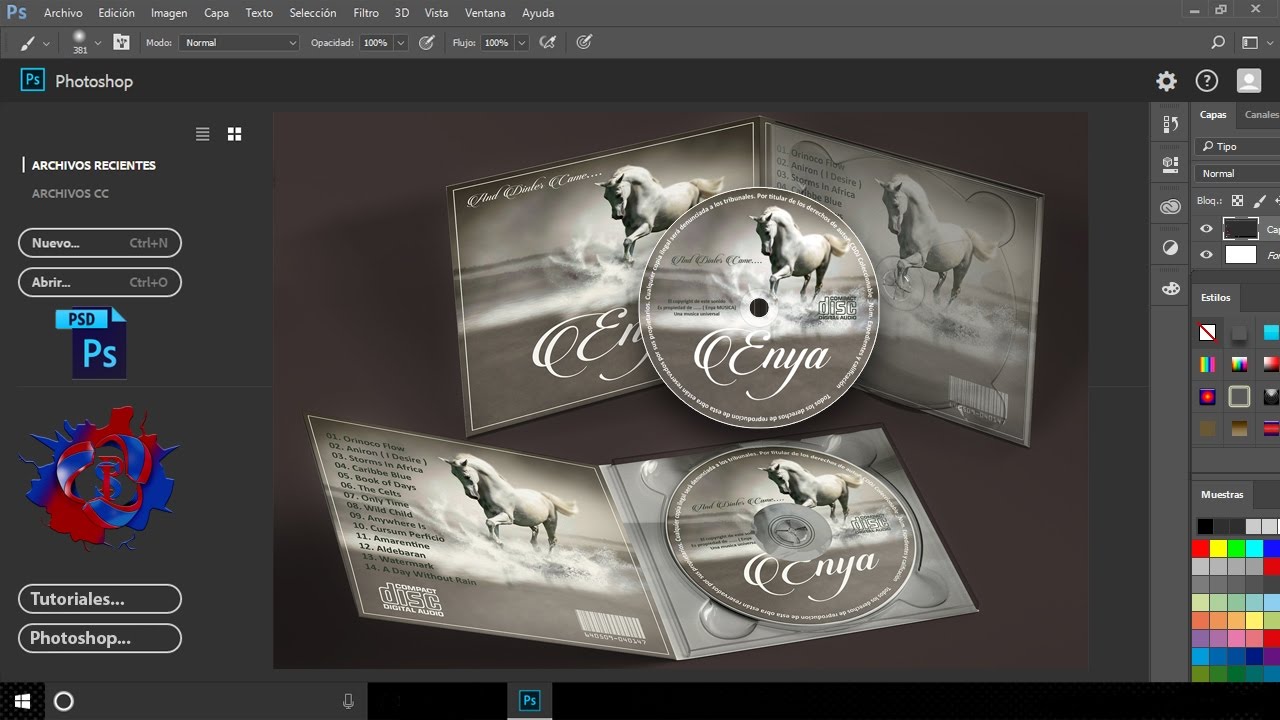Image resolution: width=1280 pixels, height=720 pixels.
Task: Click the Opacidad 100% value field
Action: click(376, 43)
